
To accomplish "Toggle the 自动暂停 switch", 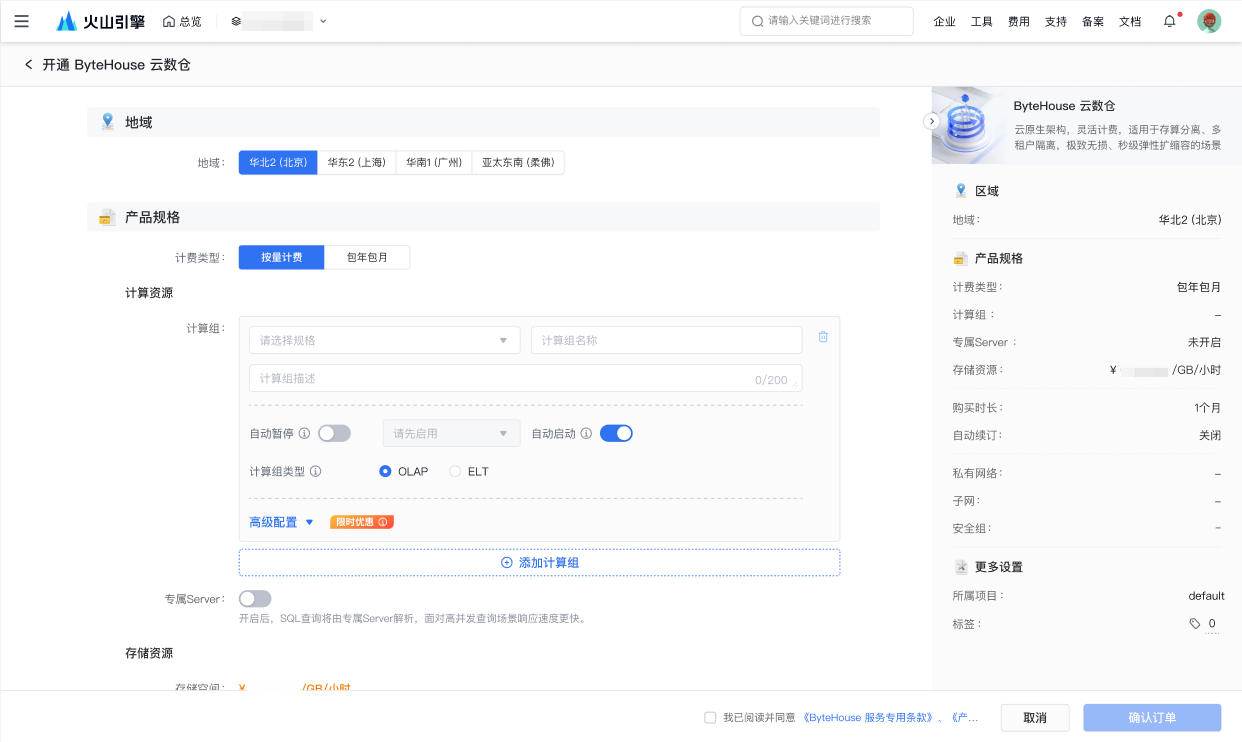I will [x=334, y=433].
